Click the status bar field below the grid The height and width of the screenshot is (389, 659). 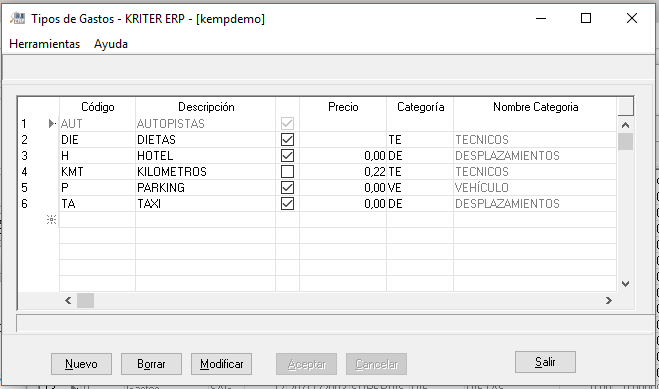(335, 323)
